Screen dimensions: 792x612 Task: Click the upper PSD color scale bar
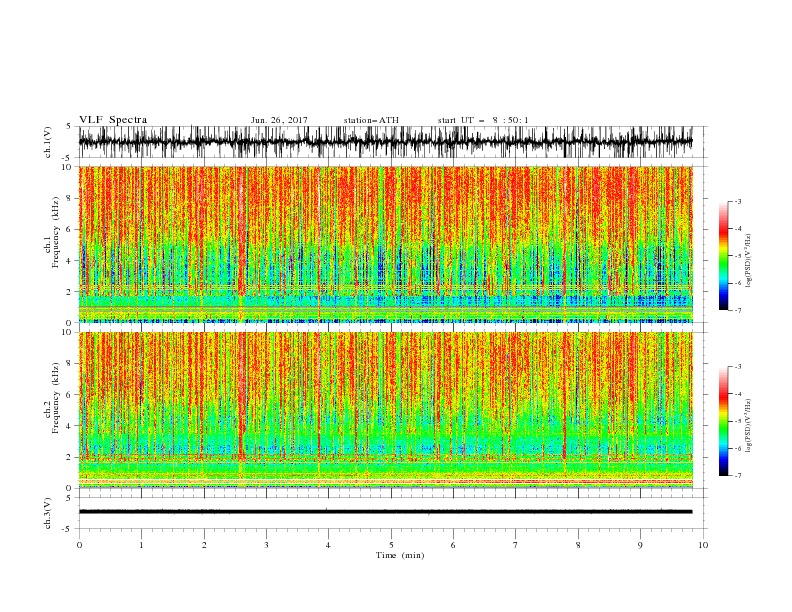coord(723,256)
